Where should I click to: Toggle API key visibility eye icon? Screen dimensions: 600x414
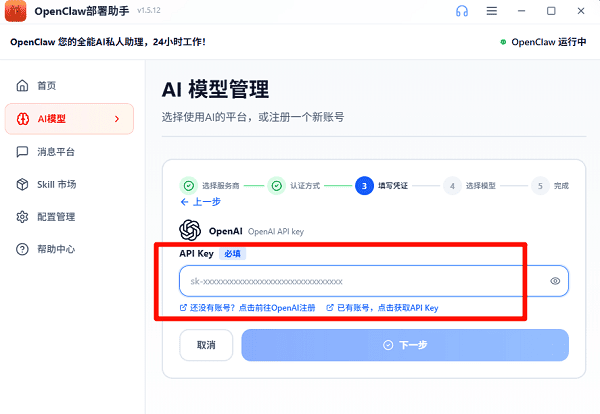[555, 281]
